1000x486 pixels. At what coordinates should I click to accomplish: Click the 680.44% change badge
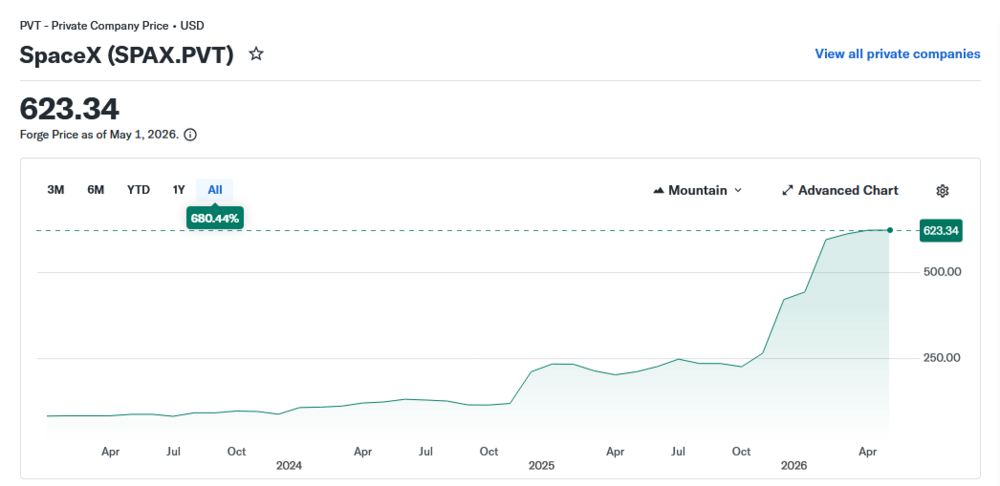click(215, 219)
